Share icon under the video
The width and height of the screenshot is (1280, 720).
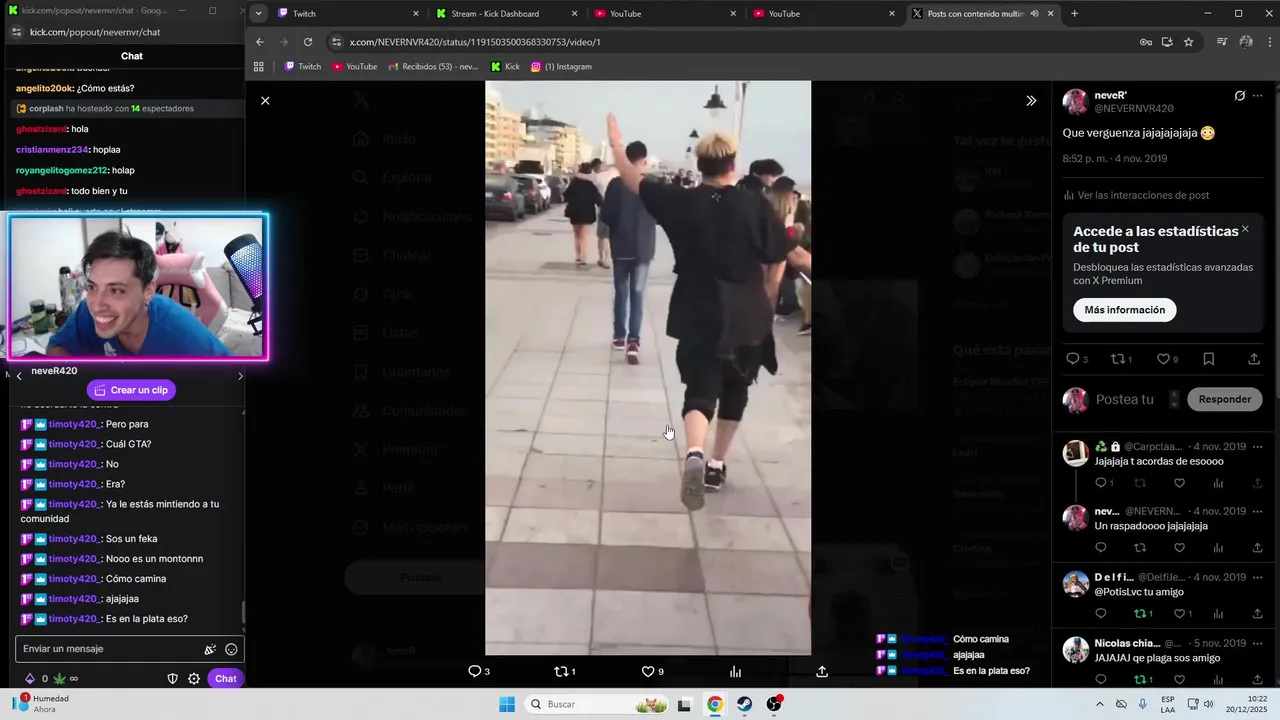[x=822, y=672]
